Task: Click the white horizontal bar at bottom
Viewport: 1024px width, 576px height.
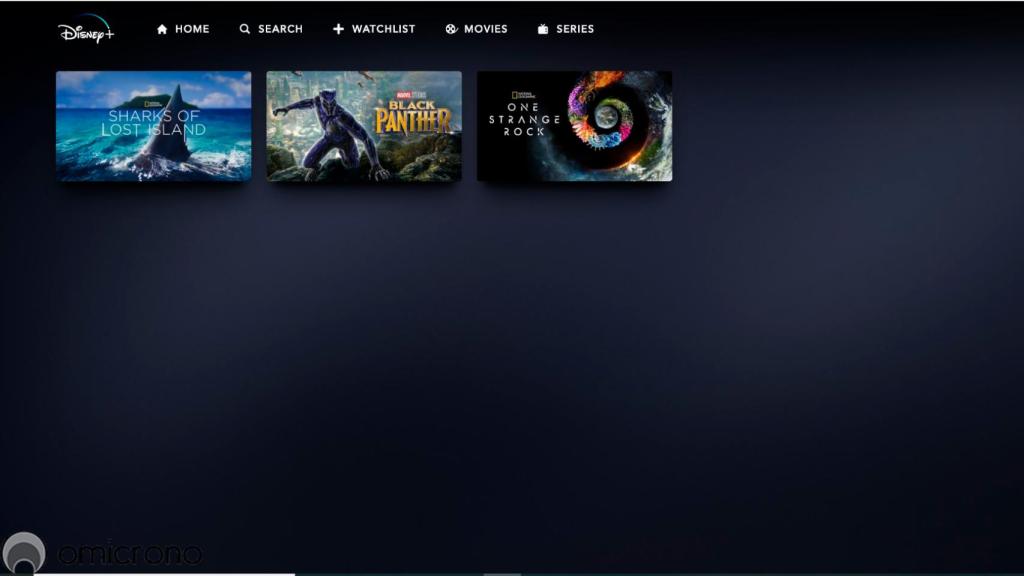Action: coord(165,574)
